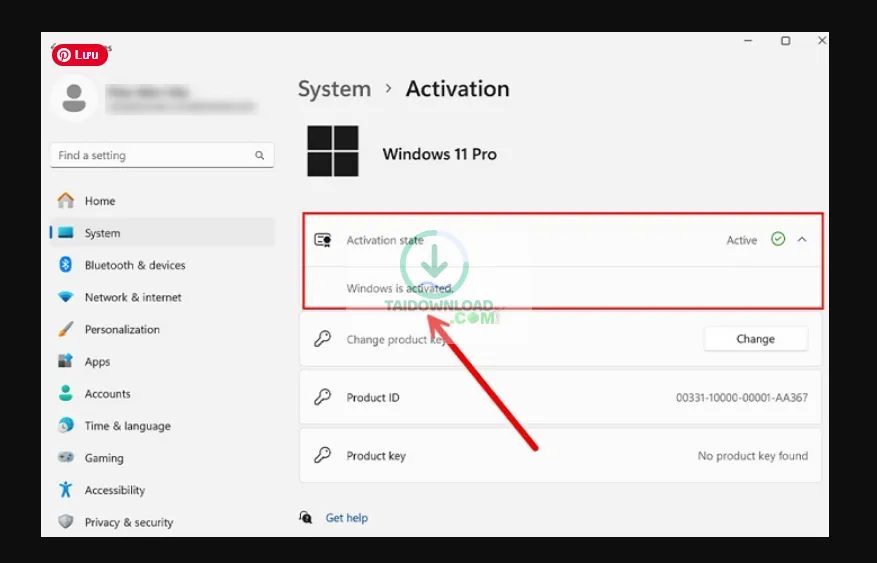The image size is (877, 563).
Task: Click the Change product key button
Action: [756, 339]
